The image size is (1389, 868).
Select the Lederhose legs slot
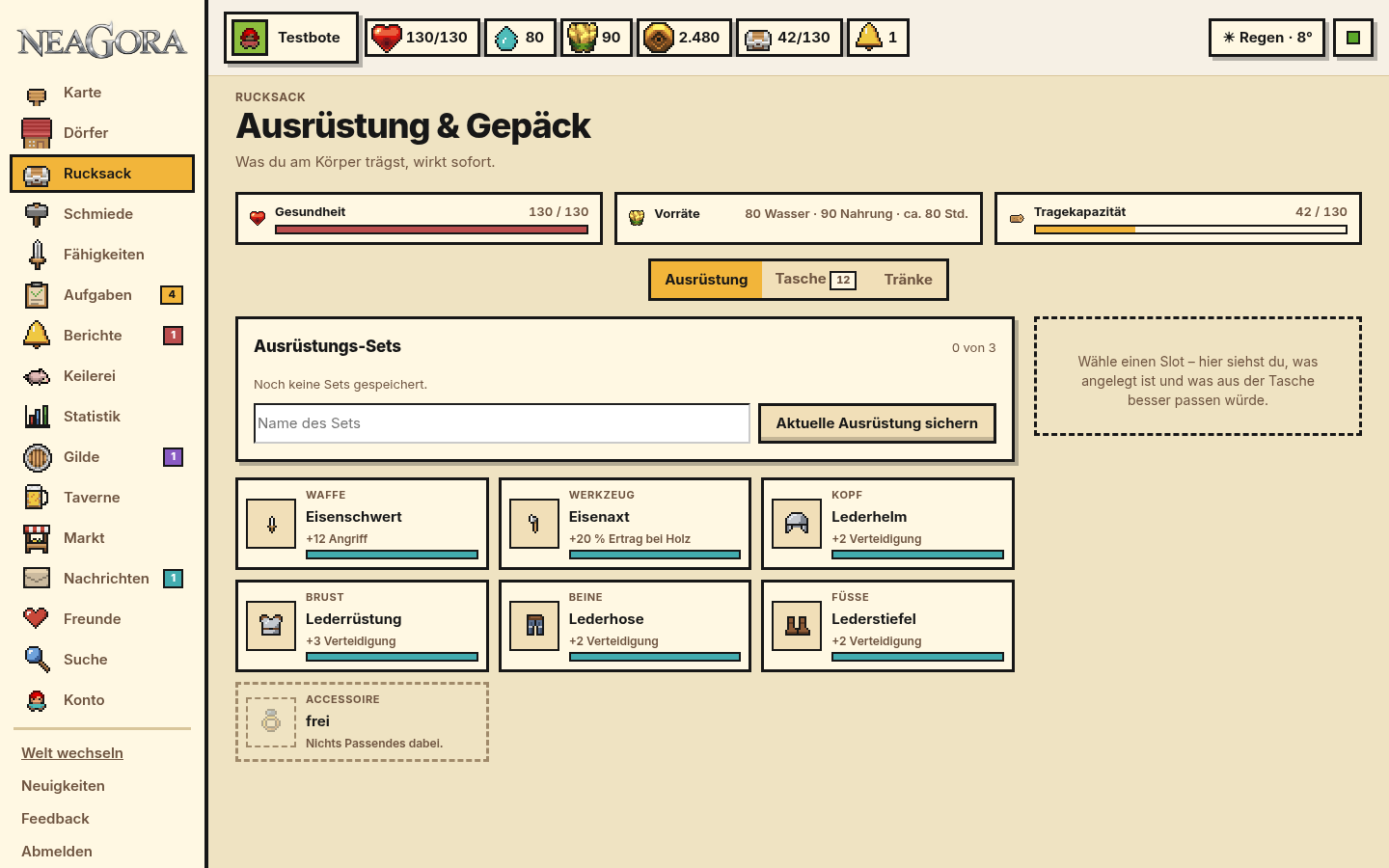(625, 626)
